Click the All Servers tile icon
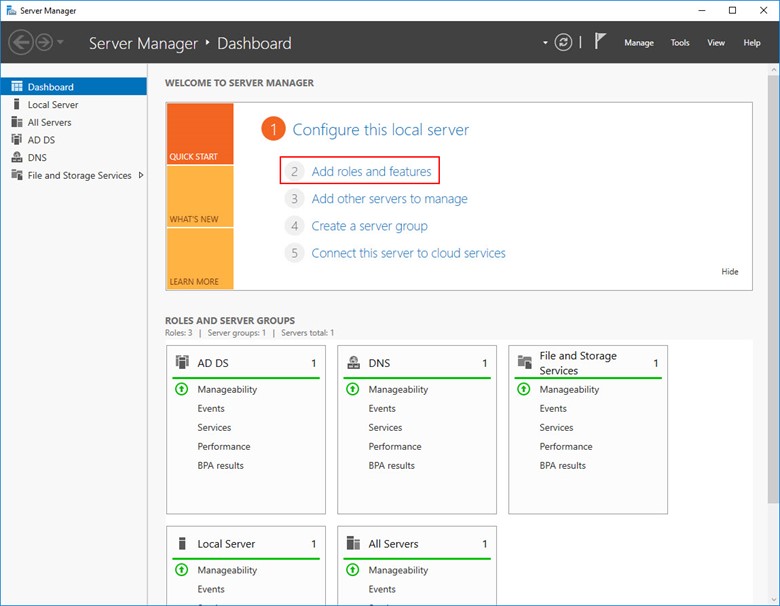780x606 pixels. (353, 544)
